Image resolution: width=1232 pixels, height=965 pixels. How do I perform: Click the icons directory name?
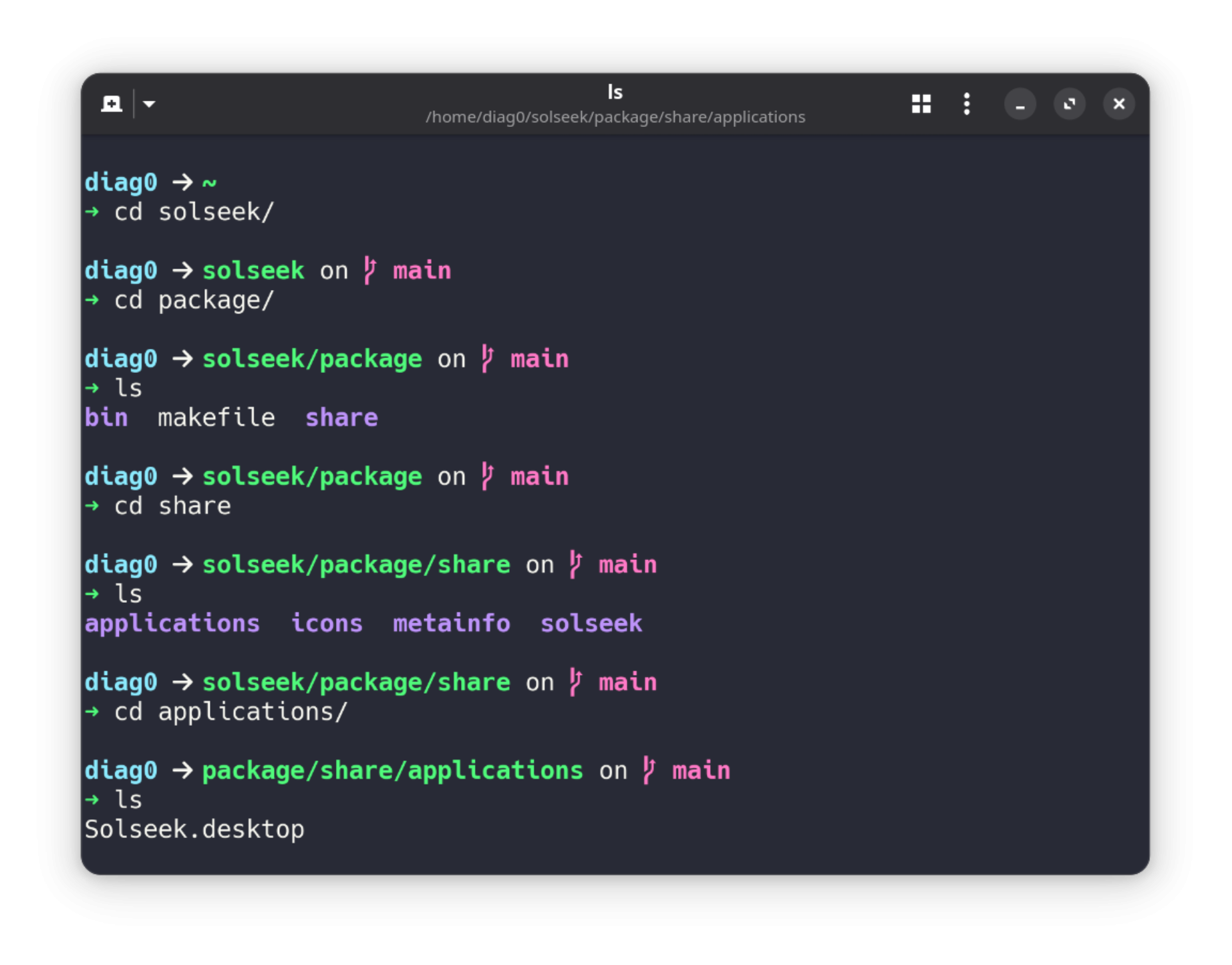pos(327,623)
